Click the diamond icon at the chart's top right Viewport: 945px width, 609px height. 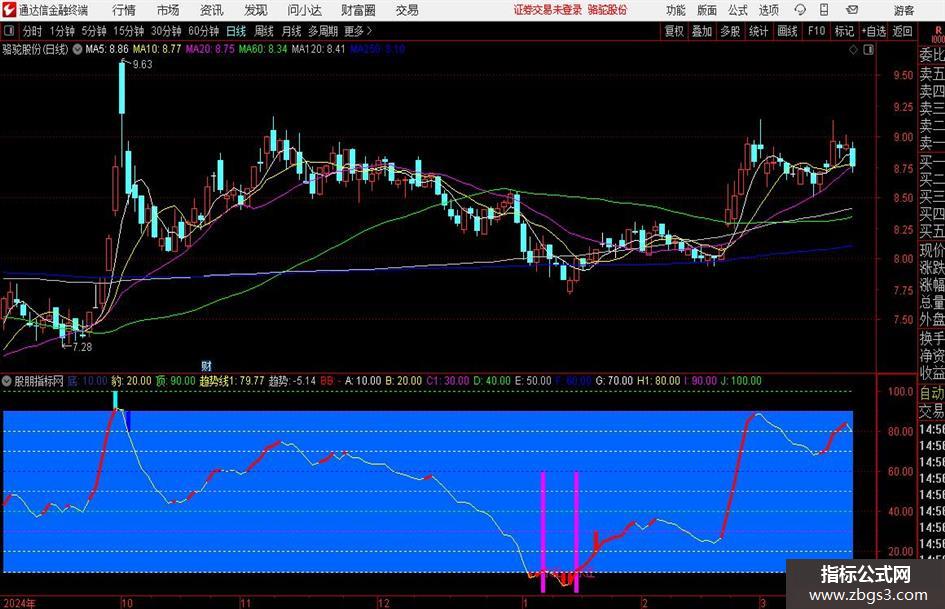[x=853, y=50]
